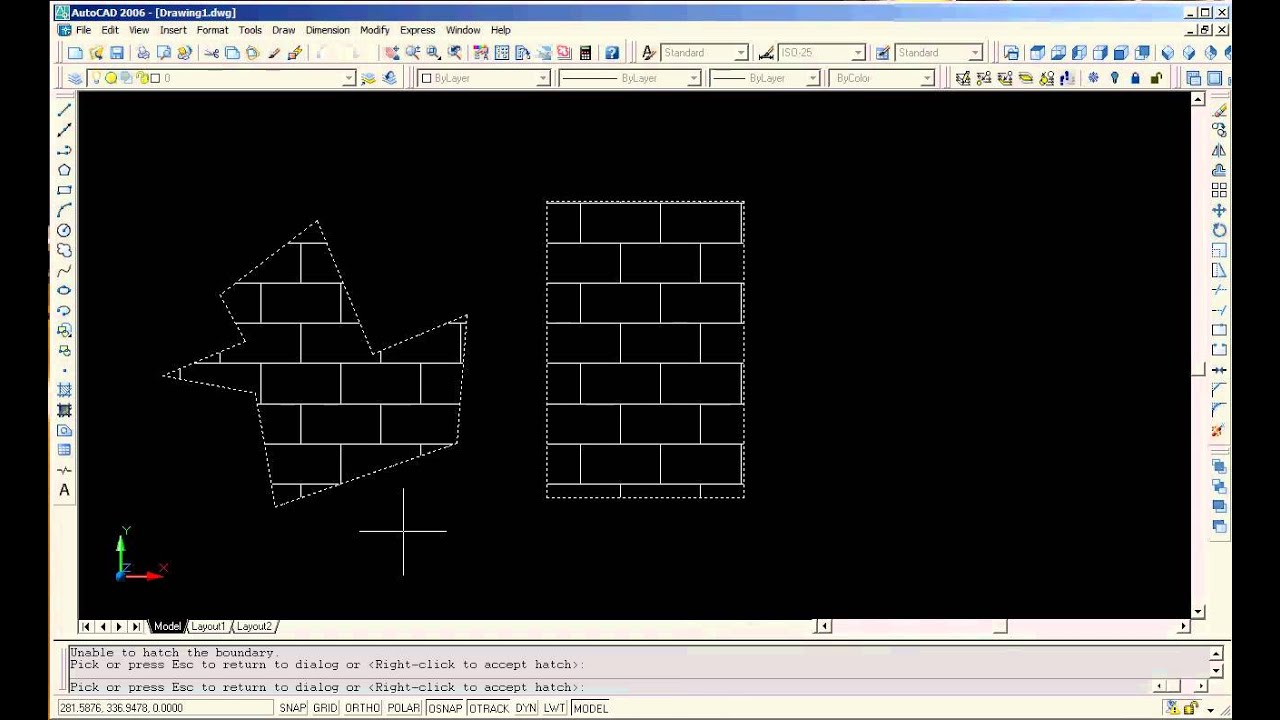
Task: Switch to the Layout2 tab
Action: [x=254, y=626]
